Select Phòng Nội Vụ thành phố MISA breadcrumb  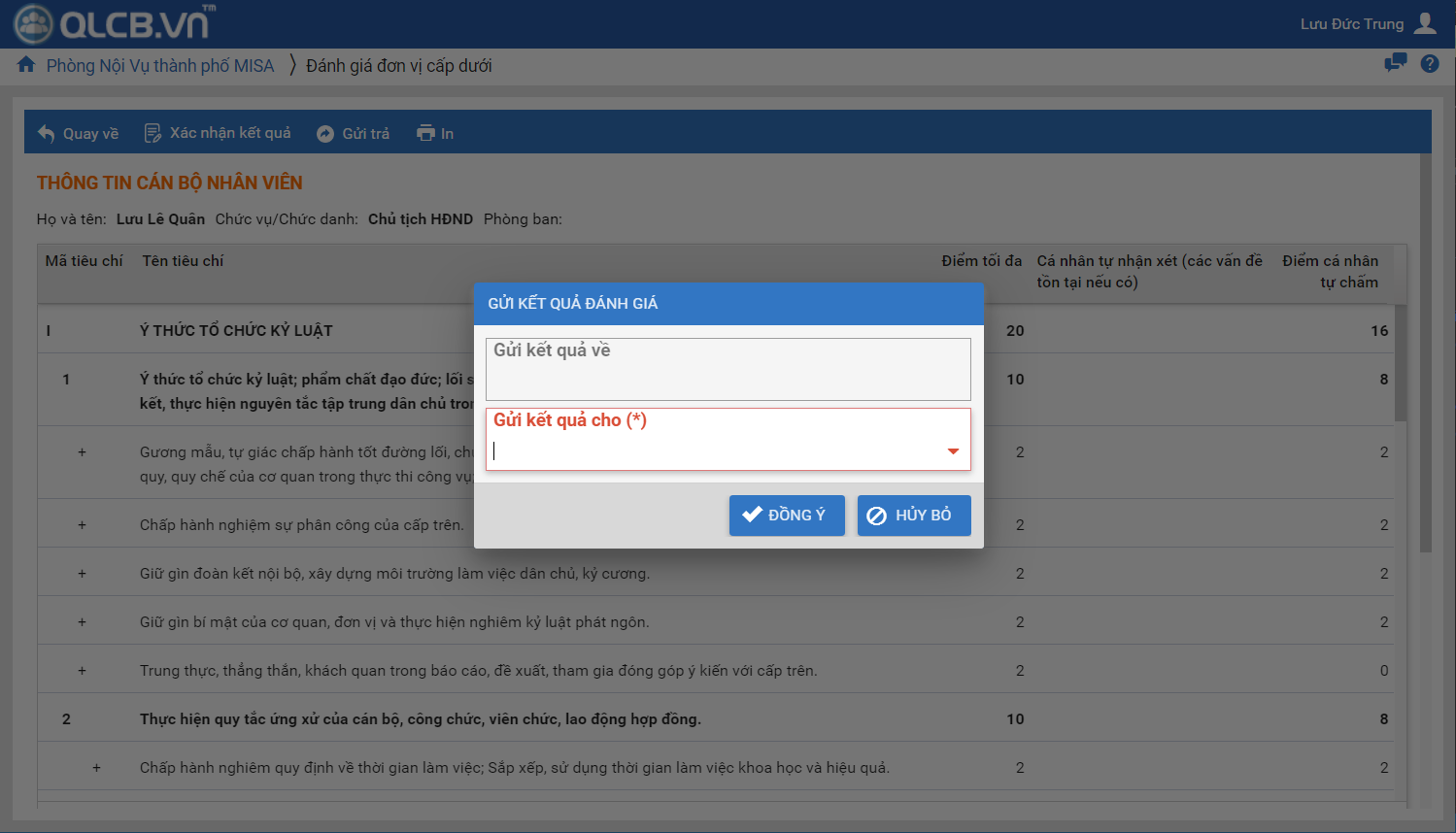pos(160,66)
